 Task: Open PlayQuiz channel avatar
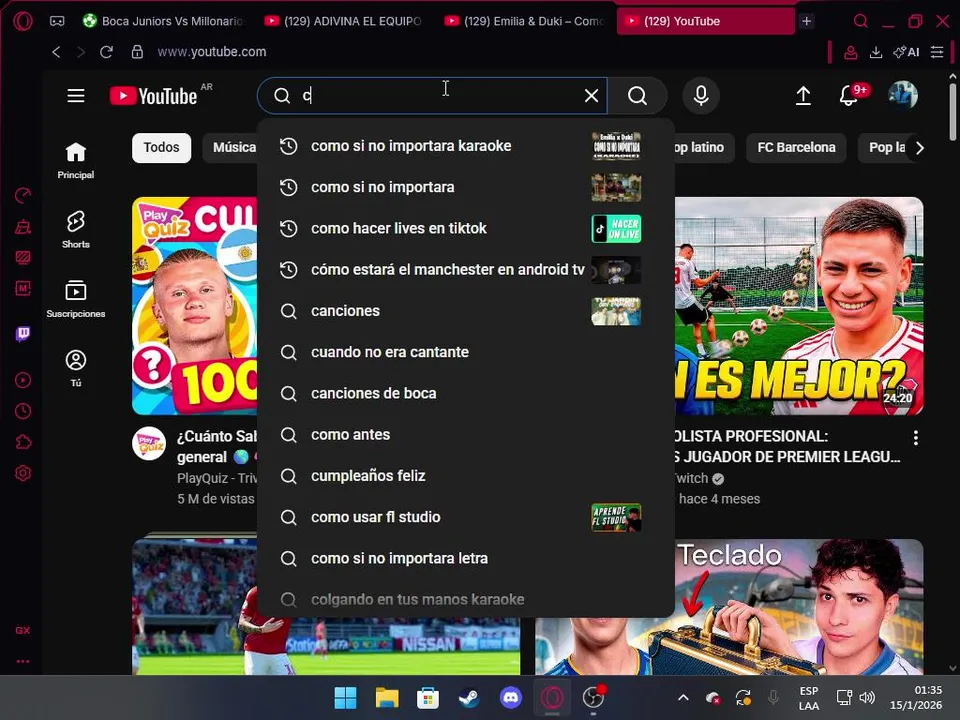149,443
